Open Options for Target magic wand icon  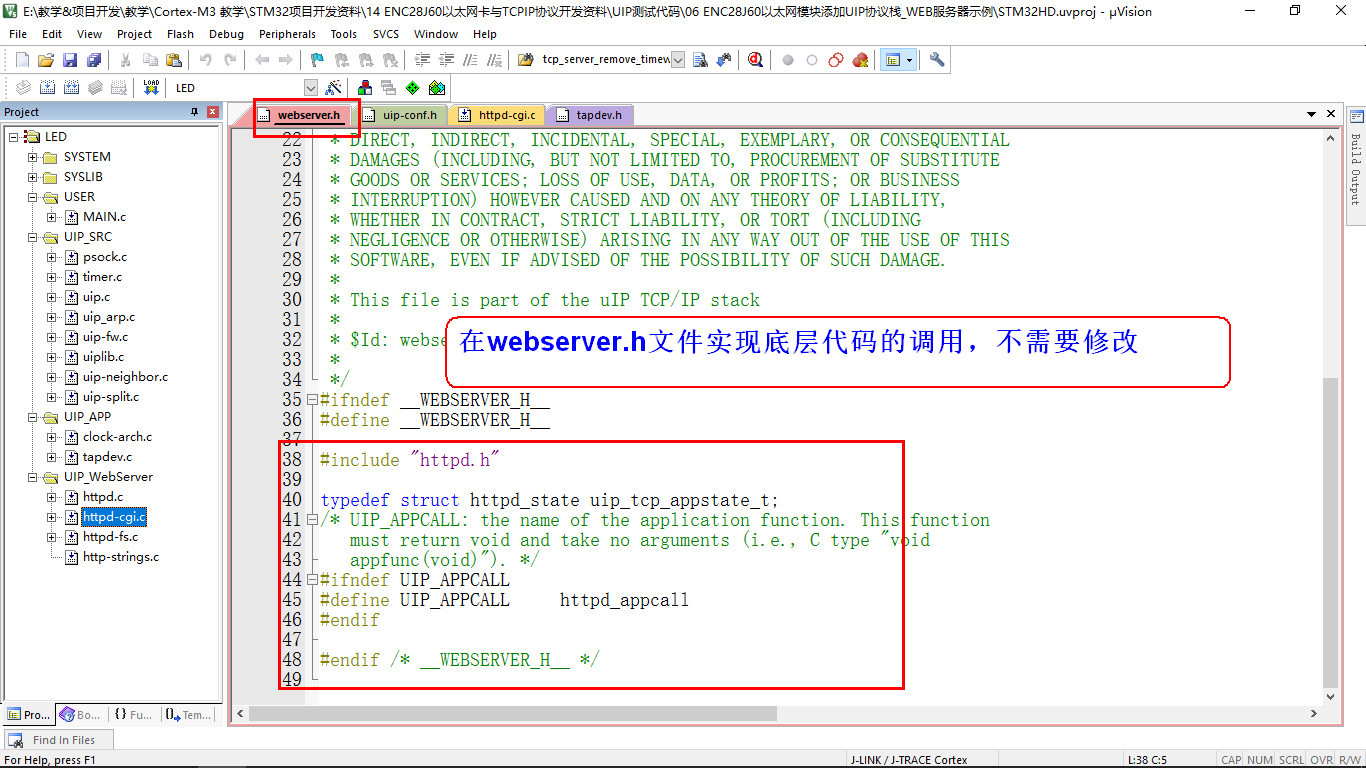[334, 88]
